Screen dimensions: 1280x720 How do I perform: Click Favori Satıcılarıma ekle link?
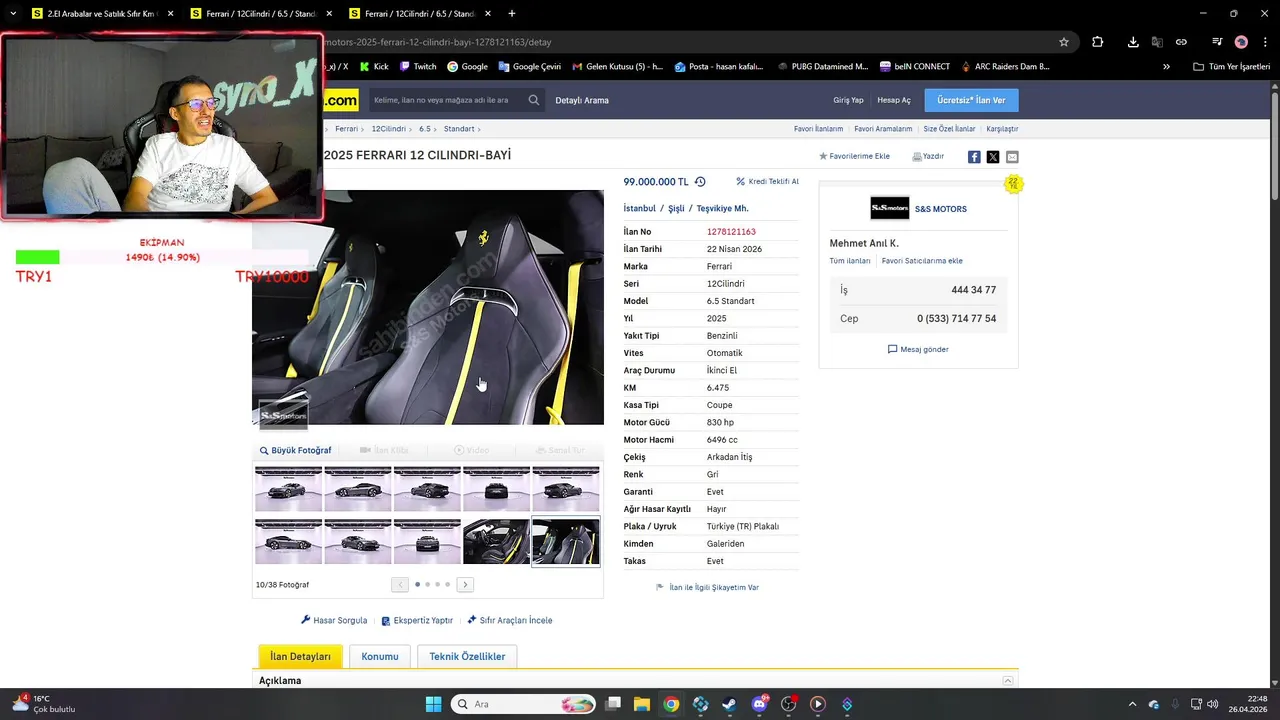click(922, 260)
